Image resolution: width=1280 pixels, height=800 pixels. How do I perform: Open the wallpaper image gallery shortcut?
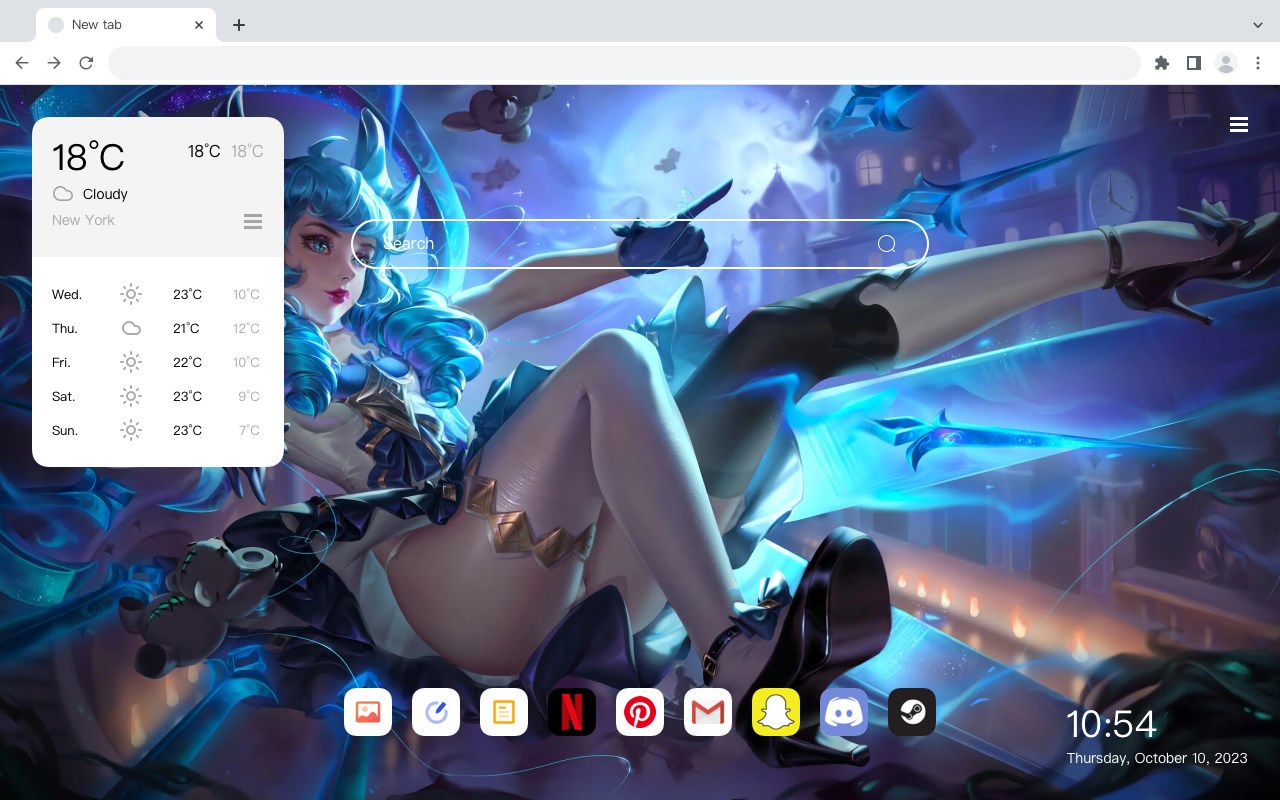tap(368, 712)
